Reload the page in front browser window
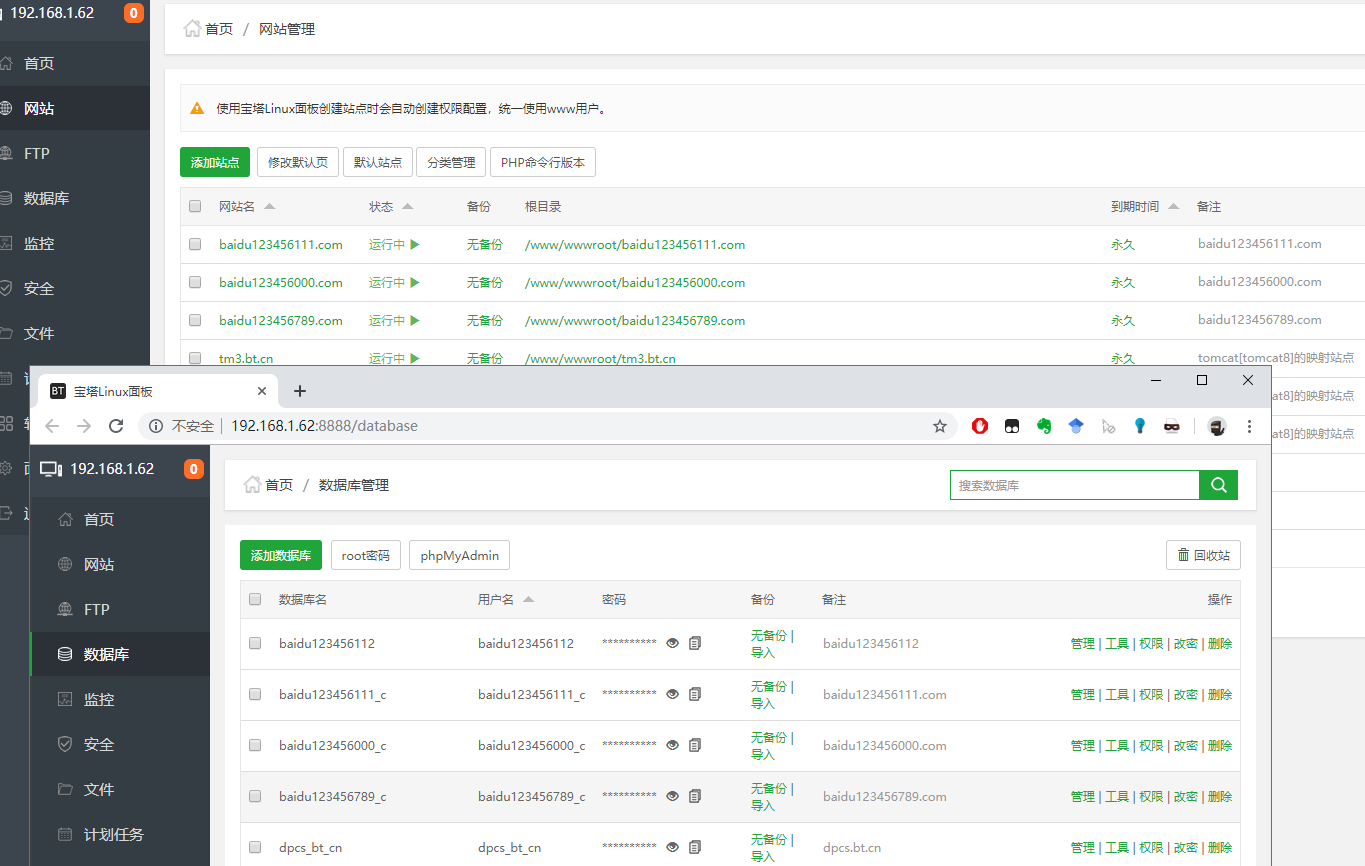1365x866 pixels. pyautogui.click(x=116, y=426)
